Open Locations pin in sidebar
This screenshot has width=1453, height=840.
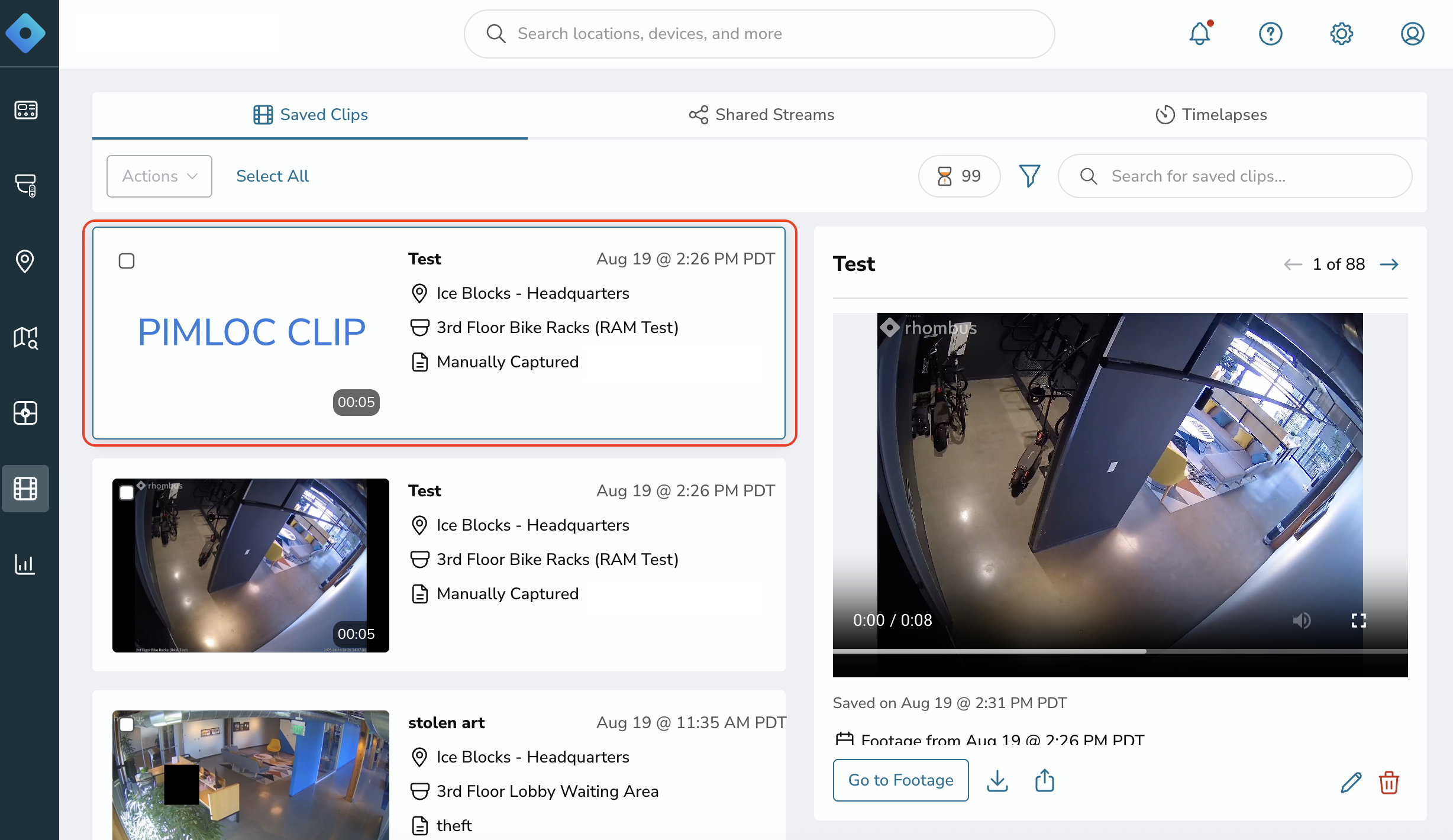(x=25, y=261)
